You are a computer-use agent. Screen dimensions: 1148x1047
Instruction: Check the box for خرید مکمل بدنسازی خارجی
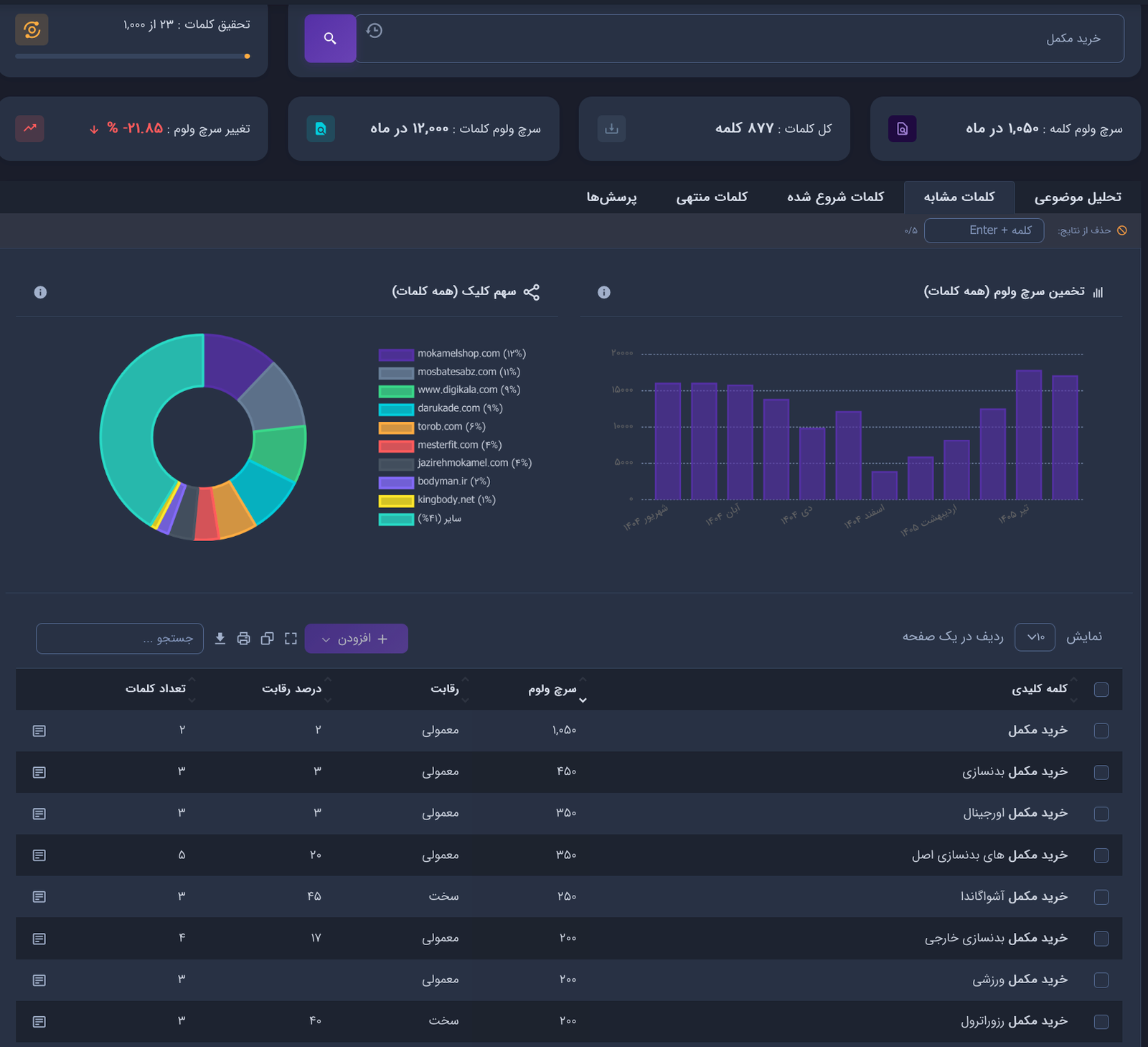click(x=1101, y=939)
